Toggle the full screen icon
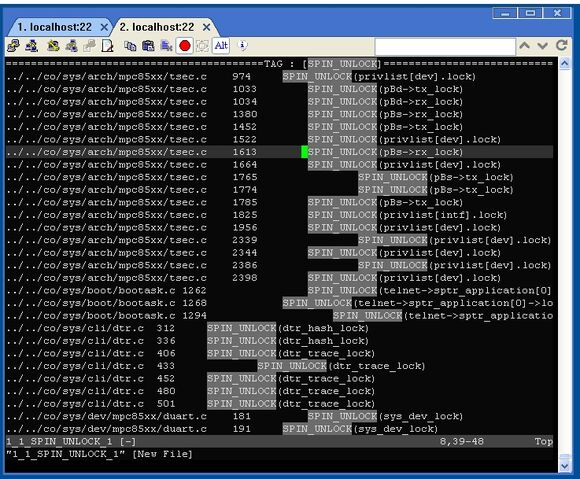 click(202, 46)
